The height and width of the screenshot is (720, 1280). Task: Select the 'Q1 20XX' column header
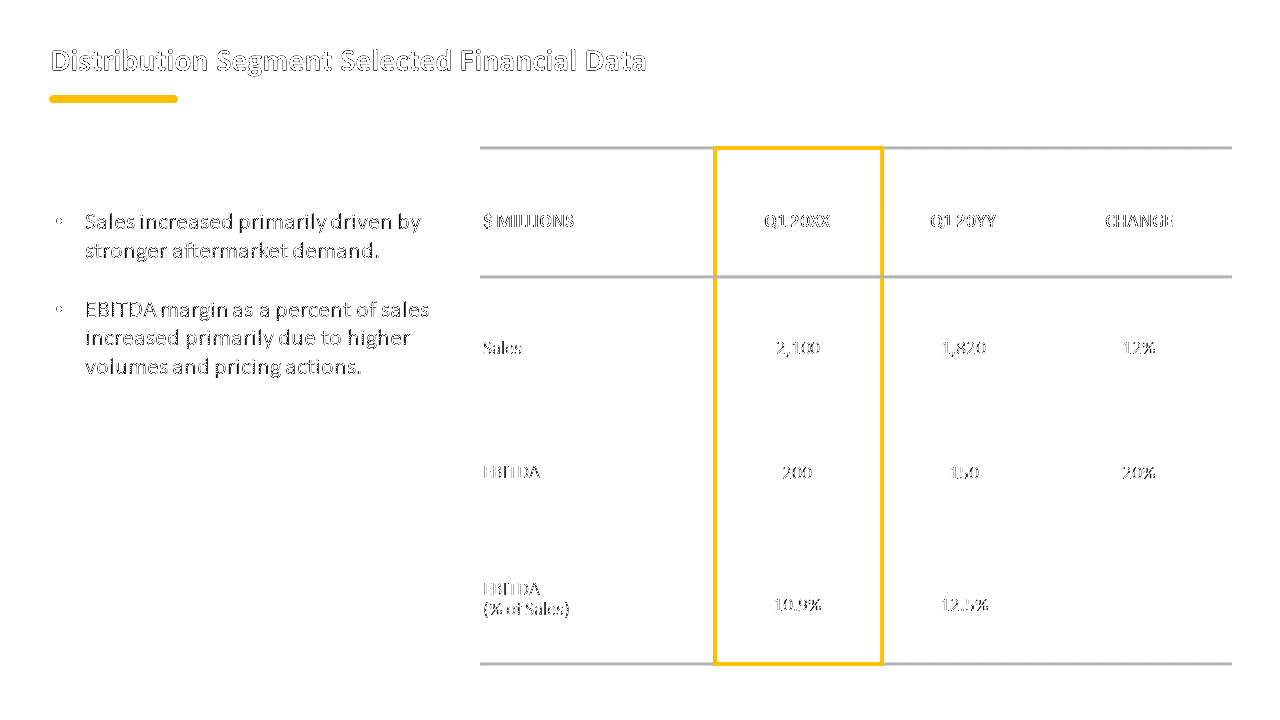(797, 221)
